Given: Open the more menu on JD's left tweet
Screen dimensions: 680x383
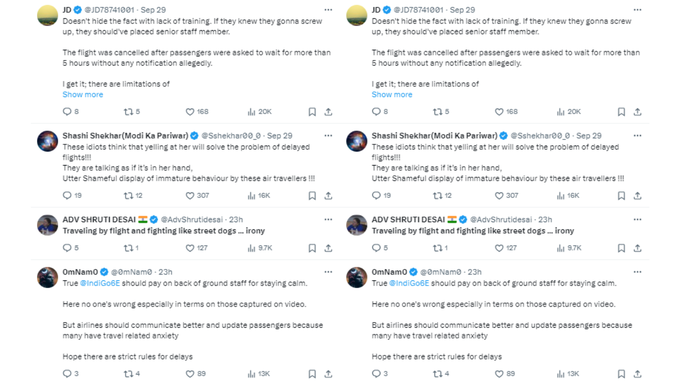Looking at the screenshot, I should [328, 10].
